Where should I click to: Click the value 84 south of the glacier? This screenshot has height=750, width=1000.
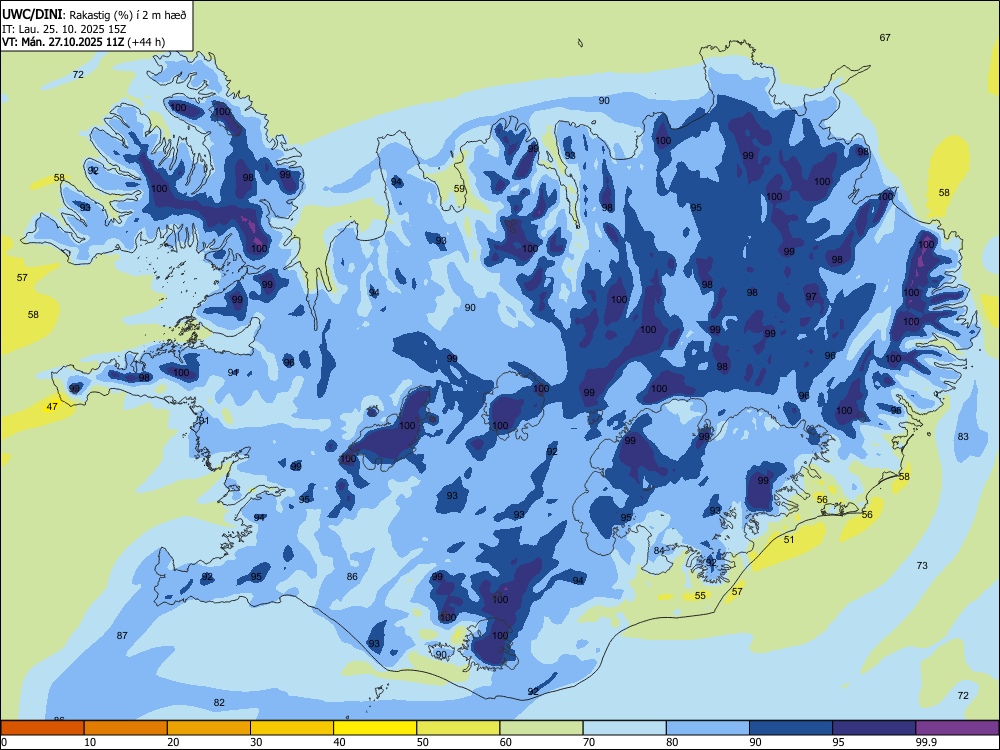(659, 550)
